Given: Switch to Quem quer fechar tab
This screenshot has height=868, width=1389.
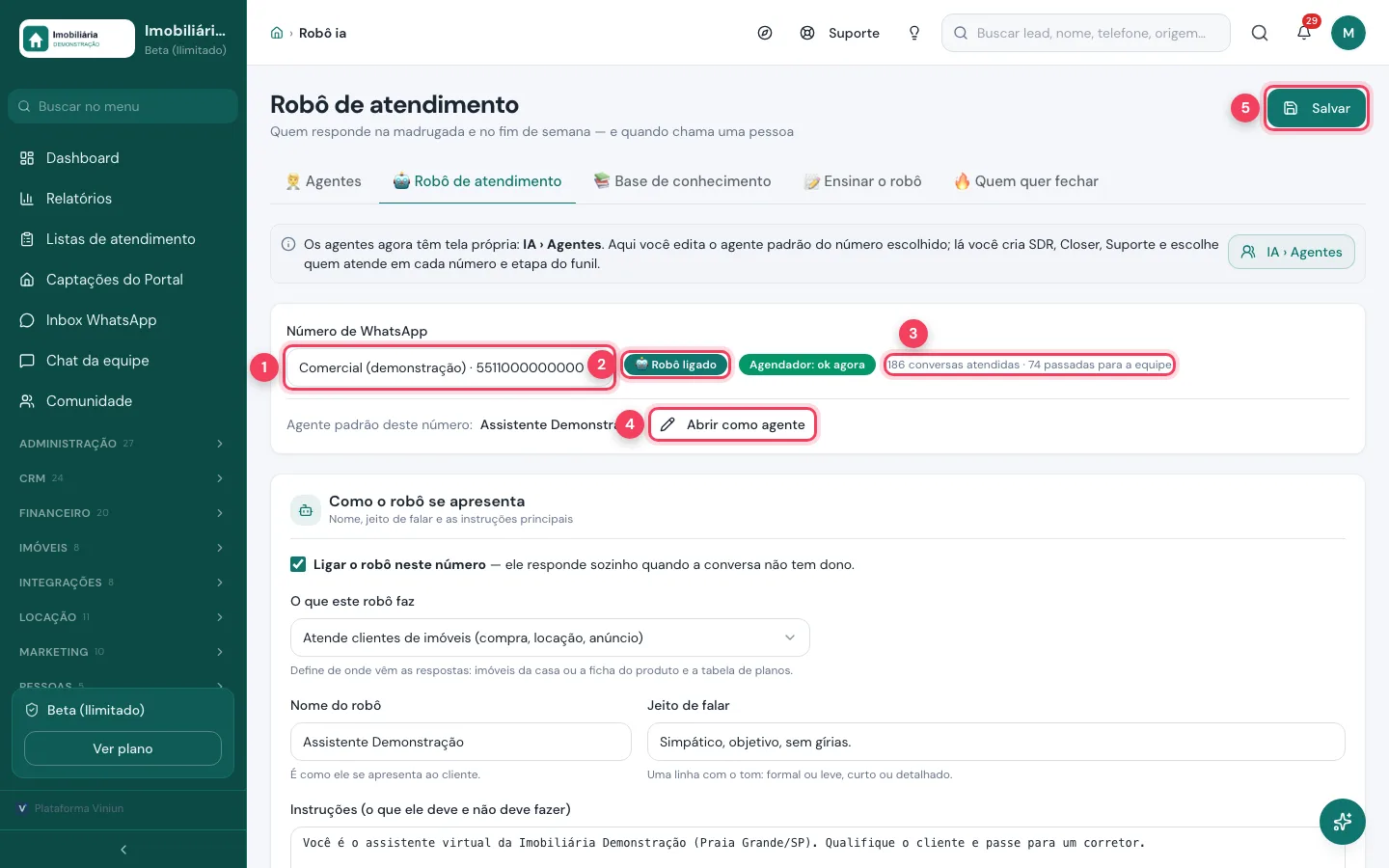Looking at the screenshot, I should (x=1026, y=181).
